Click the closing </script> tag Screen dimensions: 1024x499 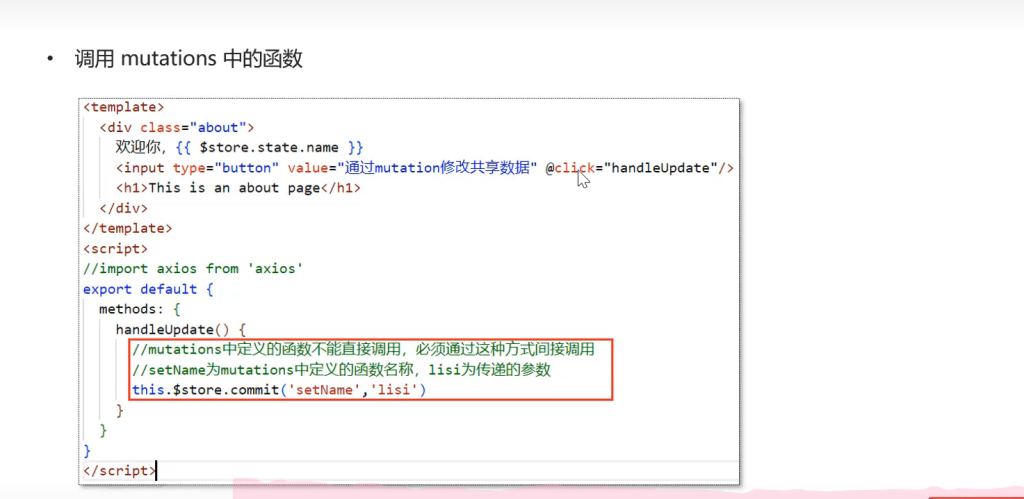point(120,470)
